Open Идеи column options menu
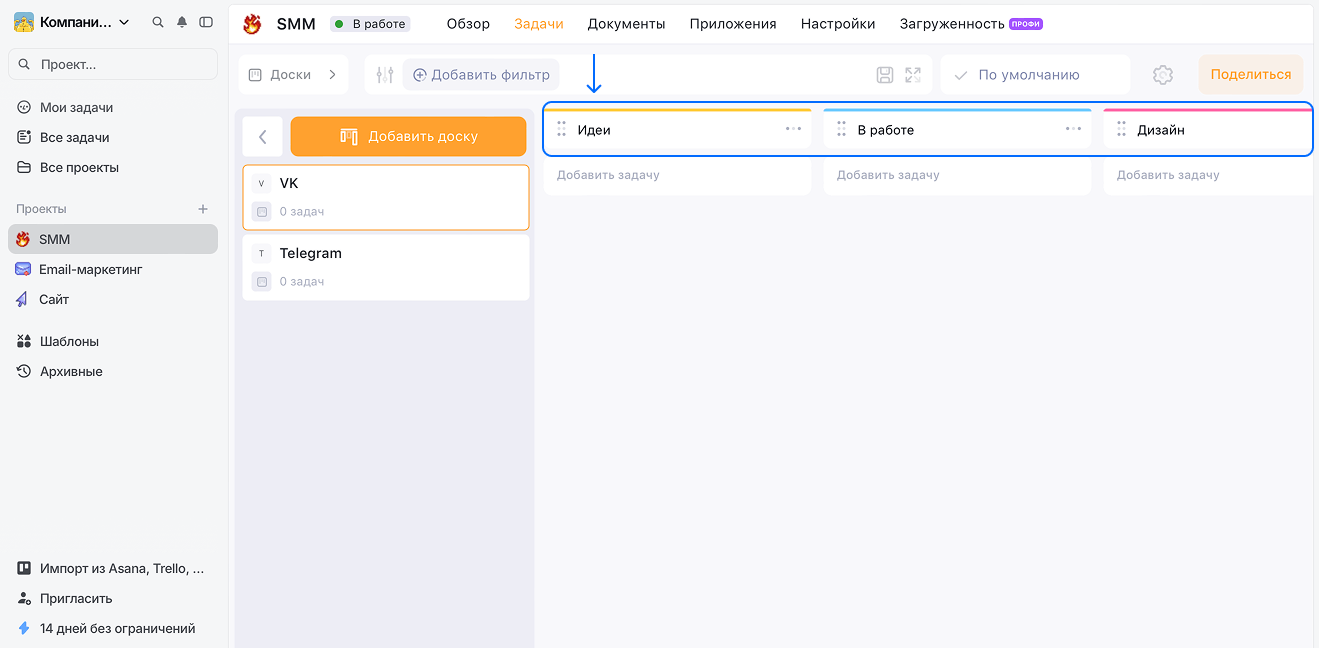Screen dimensions: 1319x648 pyautogui.click(x=793, y=129)
